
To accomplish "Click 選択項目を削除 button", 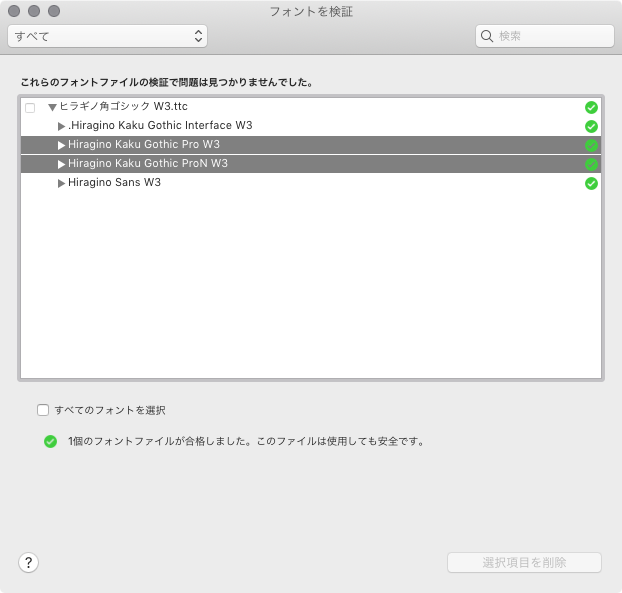I will click(524, 562).
